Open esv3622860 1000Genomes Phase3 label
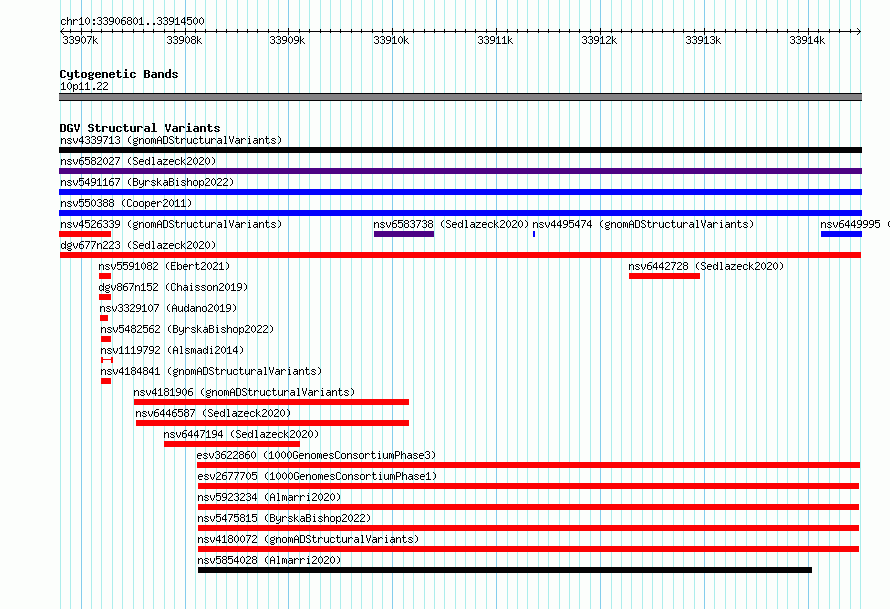 316,455
